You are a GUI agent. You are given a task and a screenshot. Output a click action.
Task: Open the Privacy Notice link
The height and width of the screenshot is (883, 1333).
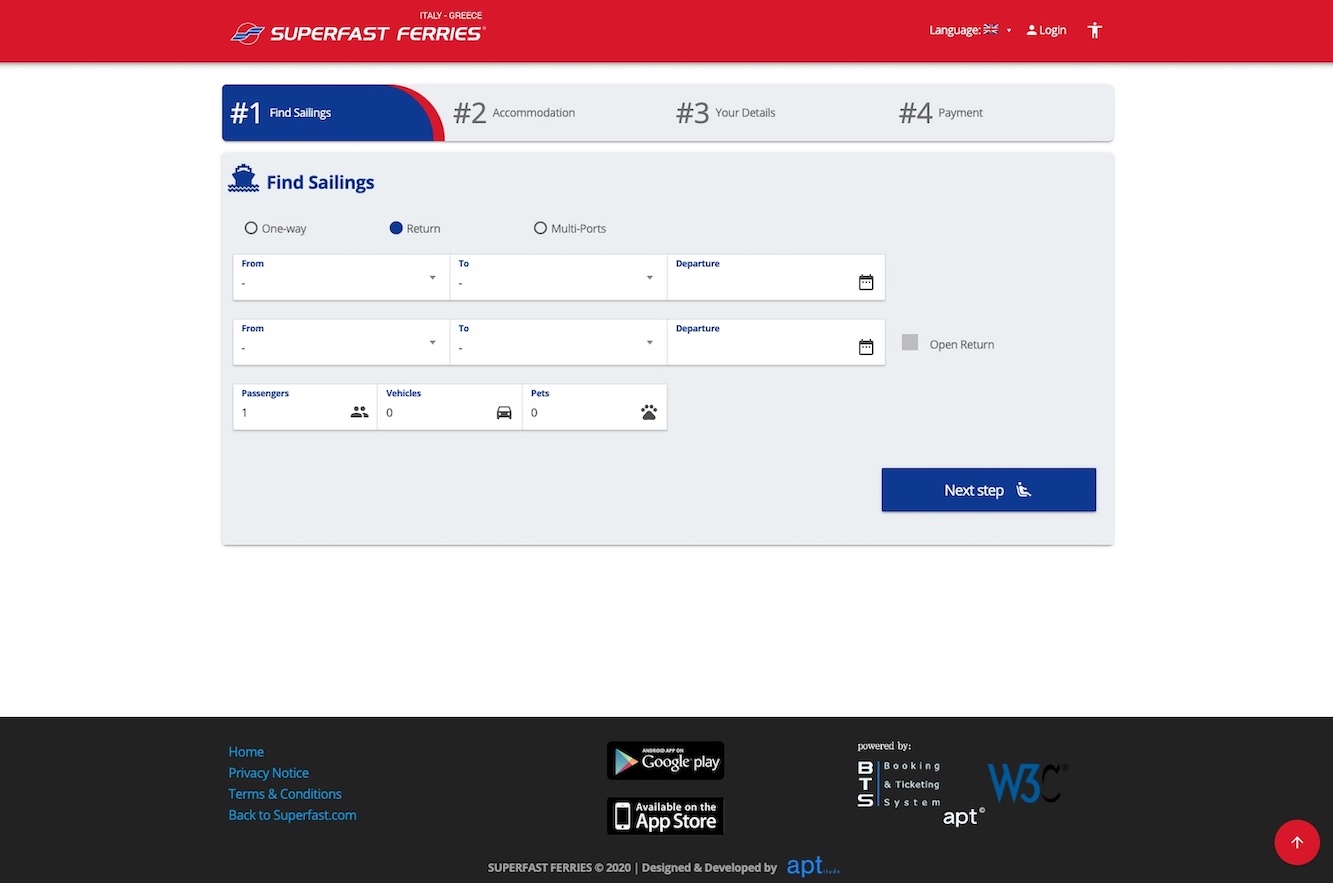[x=268, y=773]
